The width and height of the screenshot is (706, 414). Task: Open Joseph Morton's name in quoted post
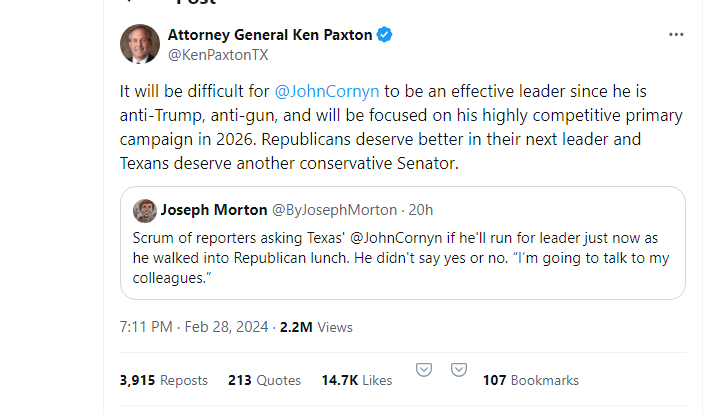click(214, 210)
